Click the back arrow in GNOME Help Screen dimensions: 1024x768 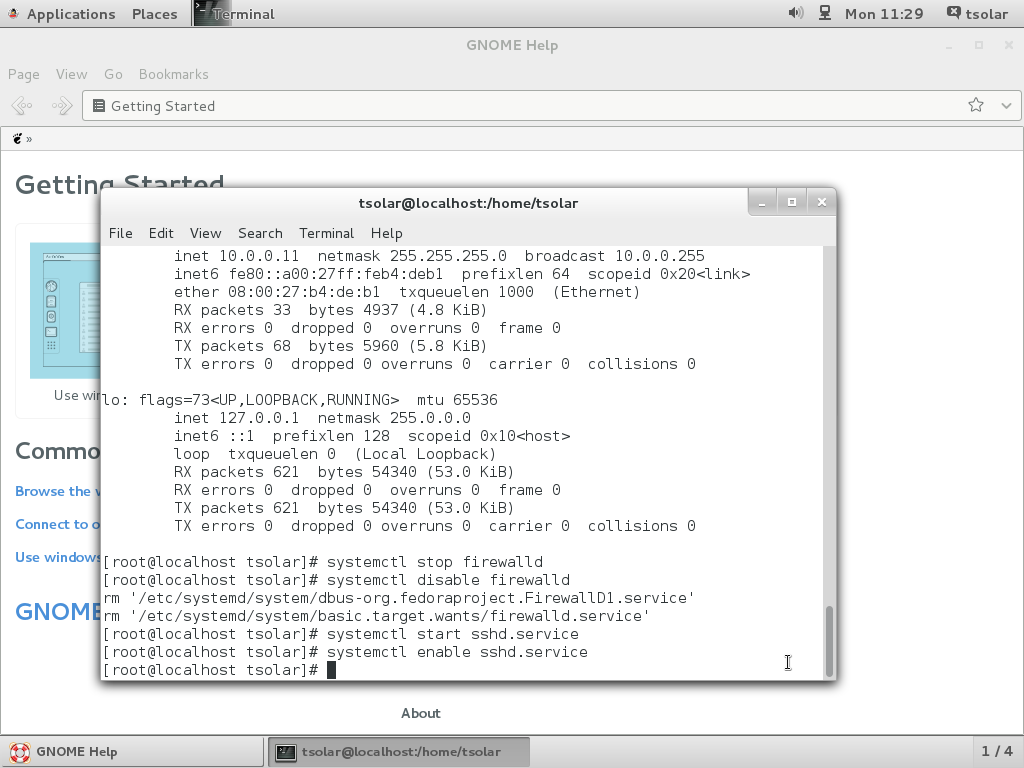22,105
